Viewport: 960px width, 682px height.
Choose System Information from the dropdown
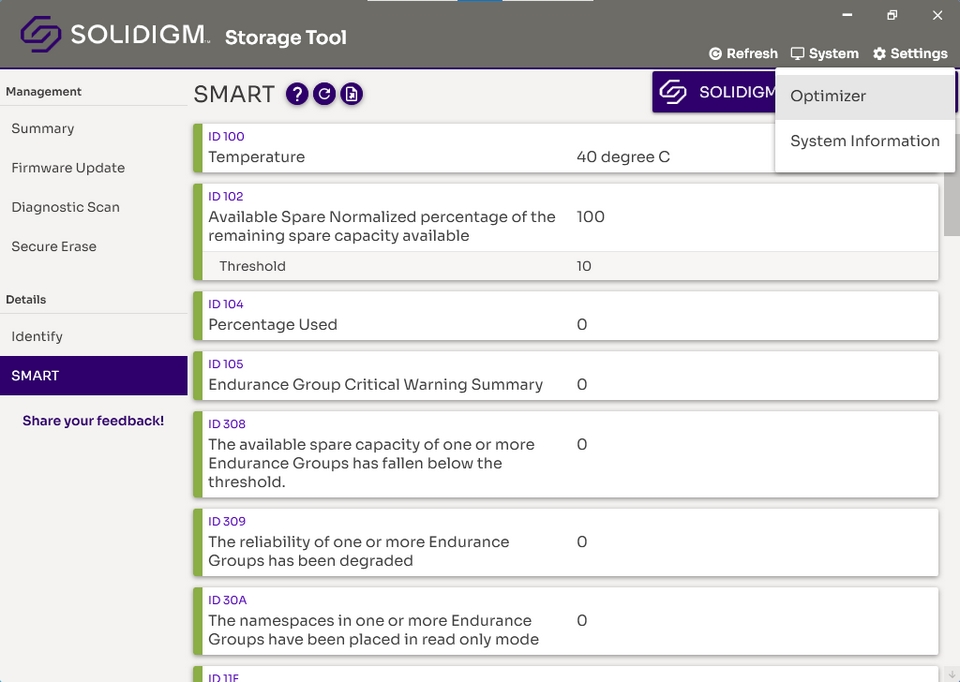[864, 141]
